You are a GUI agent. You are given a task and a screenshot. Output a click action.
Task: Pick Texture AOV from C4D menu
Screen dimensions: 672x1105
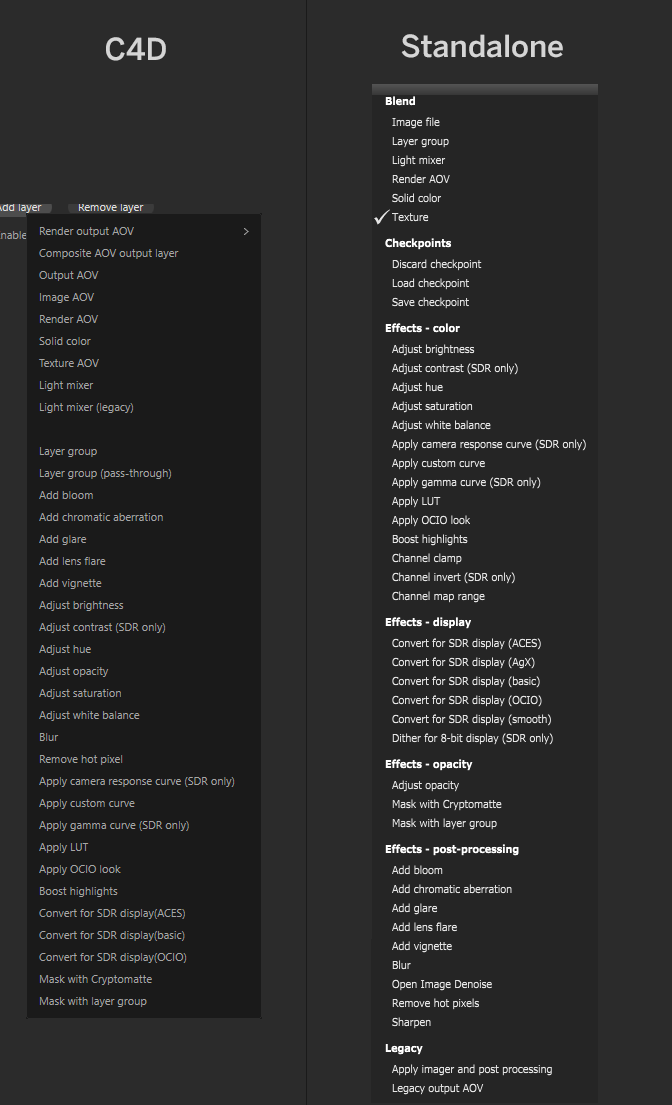69,363
